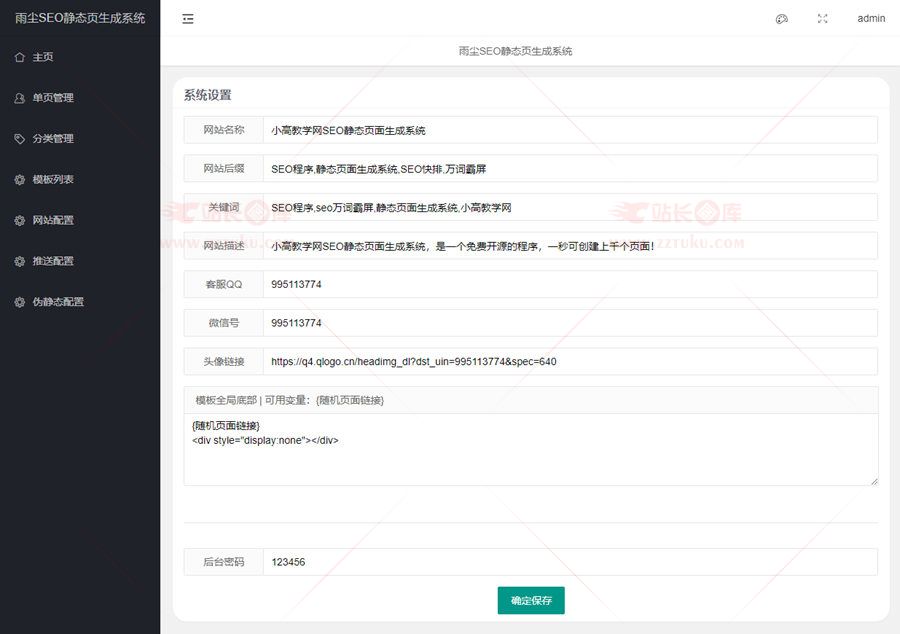Toggle fullscreen mode icon

[x=822, y=18]
